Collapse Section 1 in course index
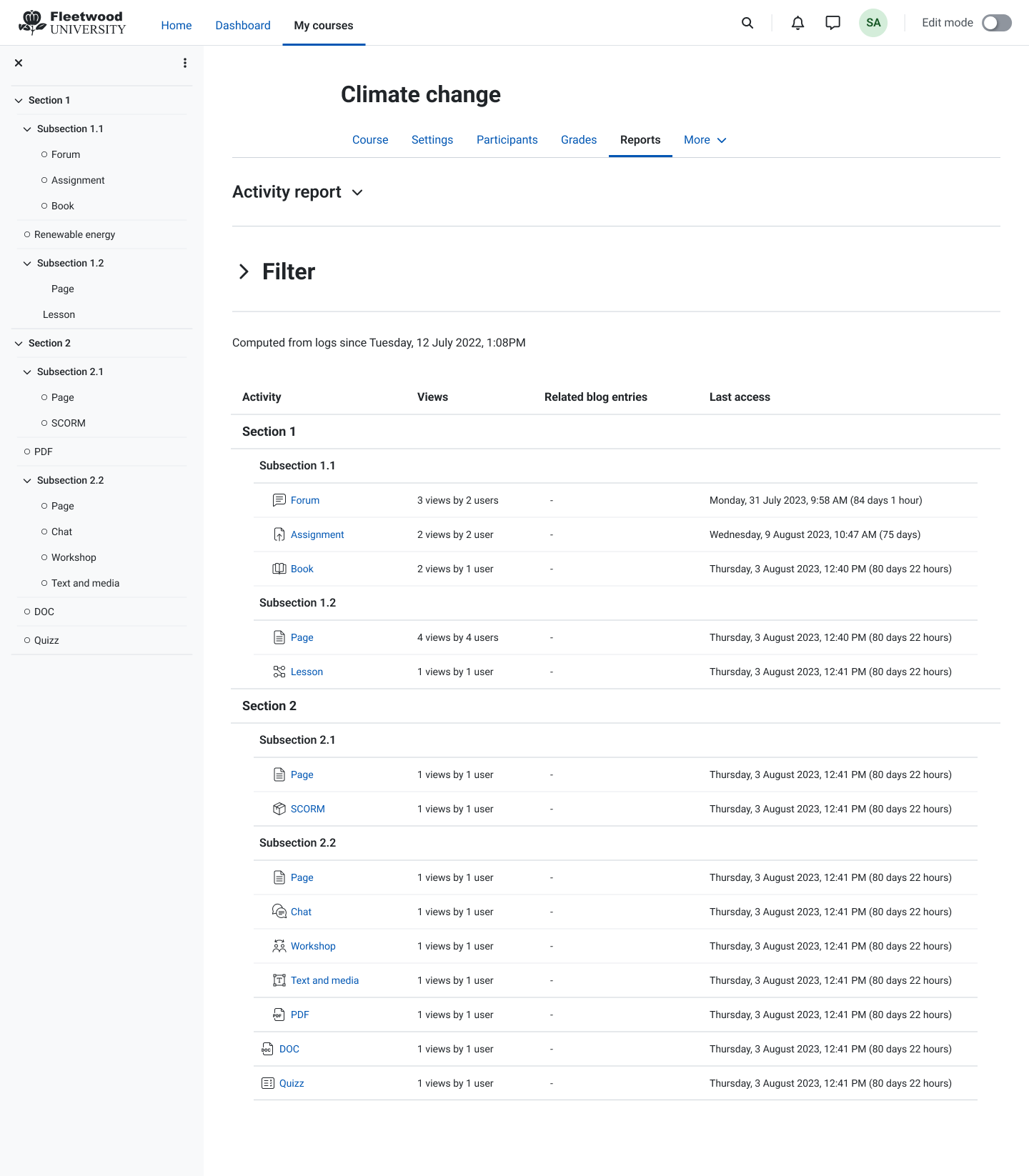1029x1176 pixels. coord(19,101)
